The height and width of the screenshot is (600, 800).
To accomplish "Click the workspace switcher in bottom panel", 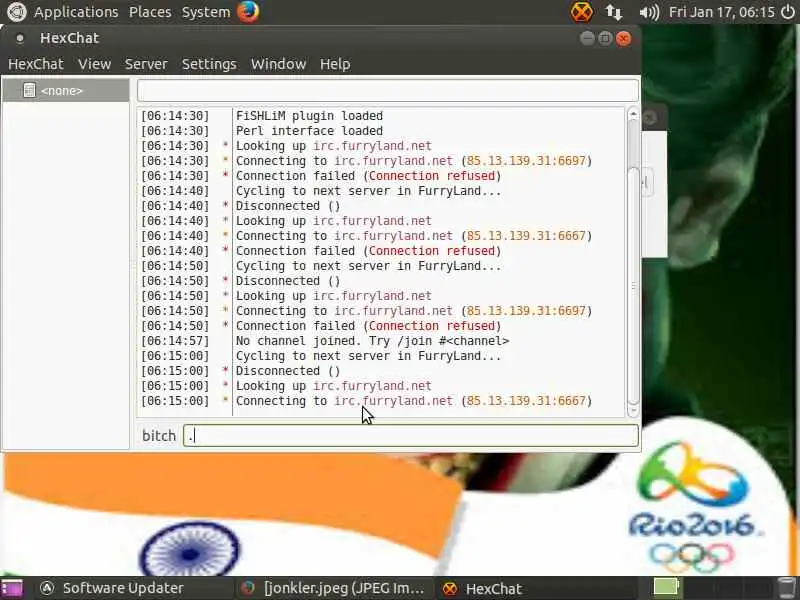I will (x=714, y=588).
